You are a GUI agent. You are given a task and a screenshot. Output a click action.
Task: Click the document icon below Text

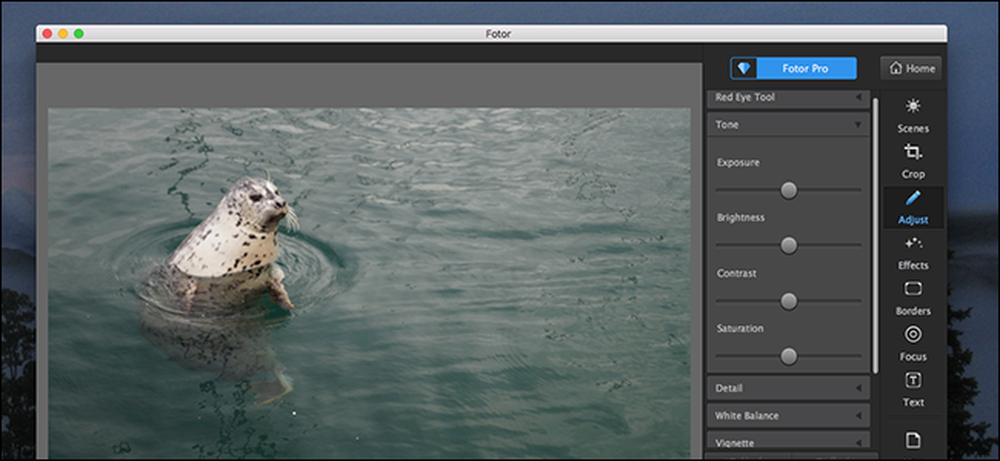[x=913, y=440]
